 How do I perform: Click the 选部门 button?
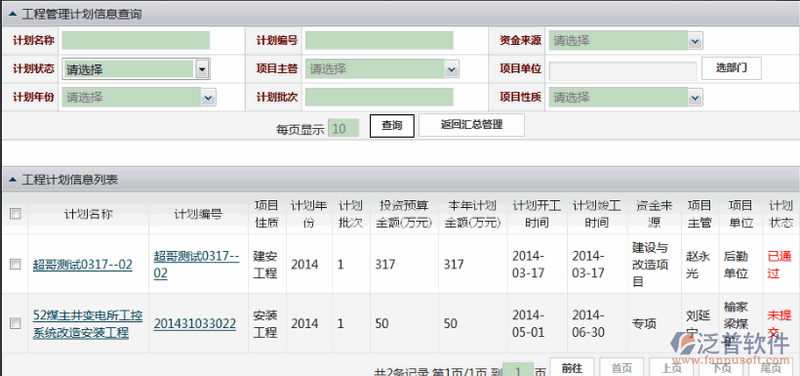pos(732,68)
